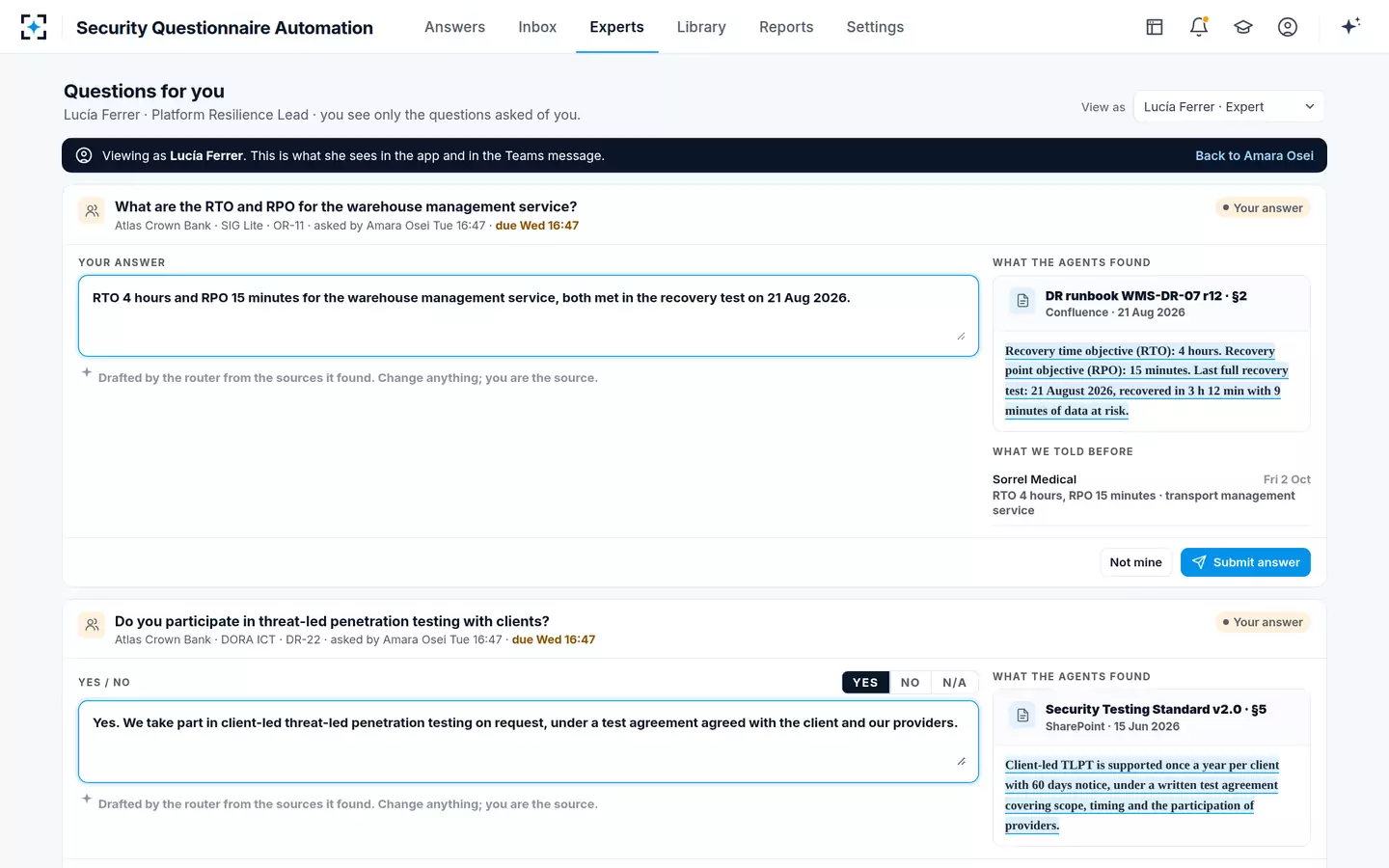Image resolution: width=1389 pixels, height=868 pixels.
Task: Click the document icon for DR runbook WMS-DR-07
Action: (1022, 302)
